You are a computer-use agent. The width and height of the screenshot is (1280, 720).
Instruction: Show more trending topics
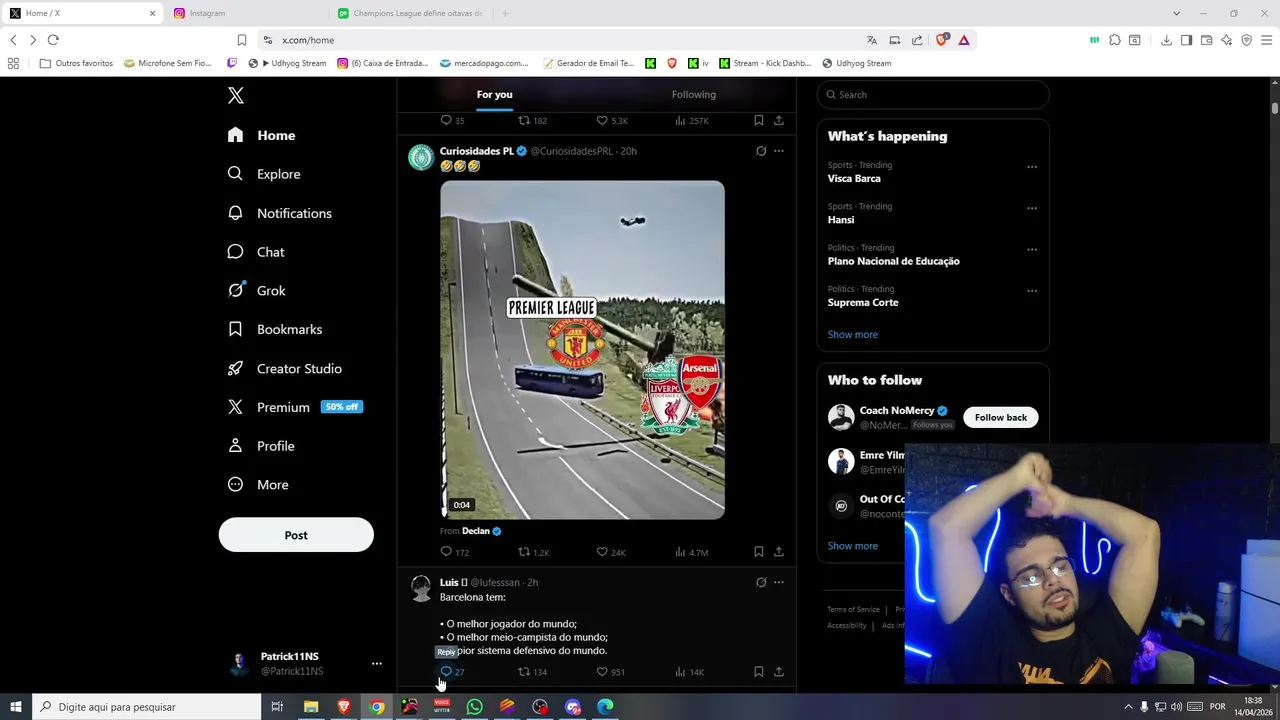[853, 335]
